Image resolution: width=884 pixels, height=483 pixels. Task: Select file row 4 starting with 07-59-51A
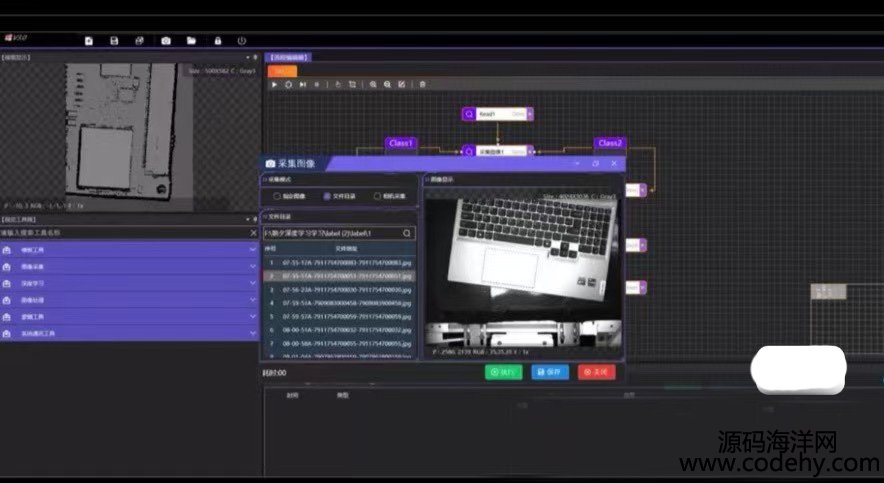point(339,303)
